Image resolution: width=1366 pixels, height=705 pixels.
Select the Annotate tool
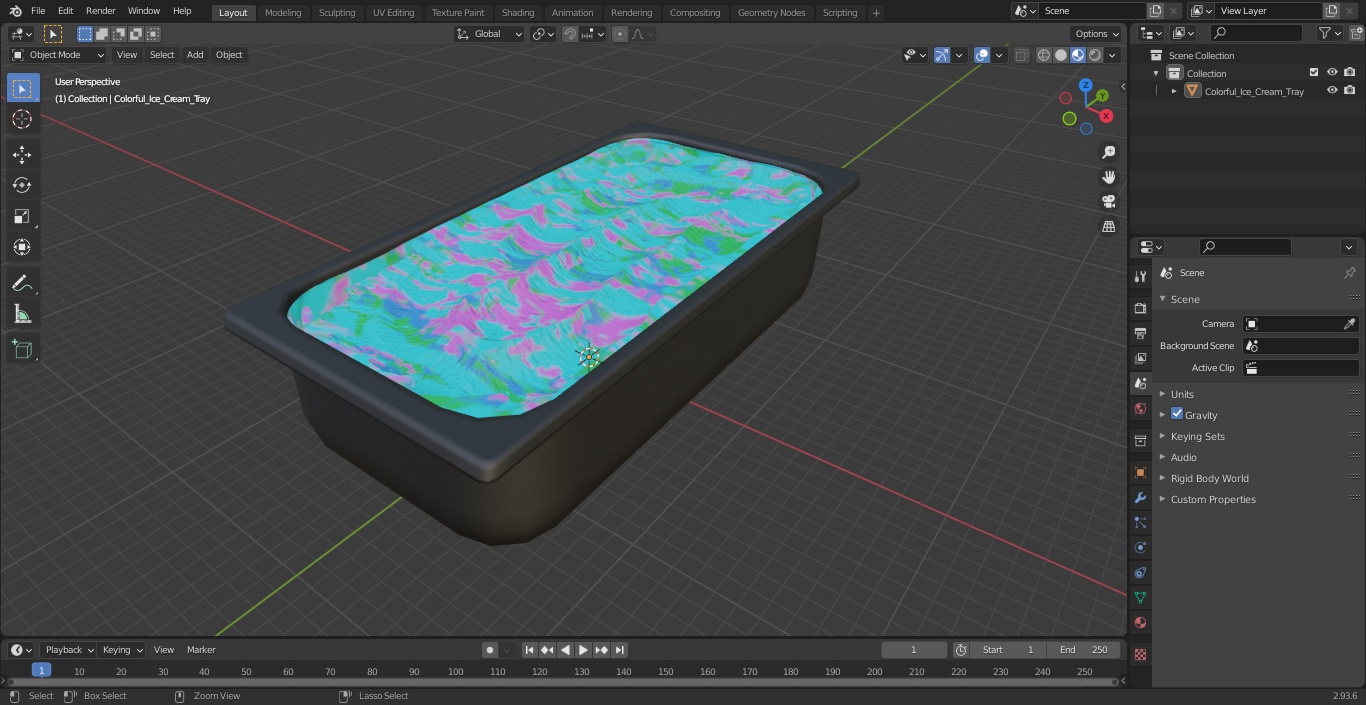pos(22,283)
